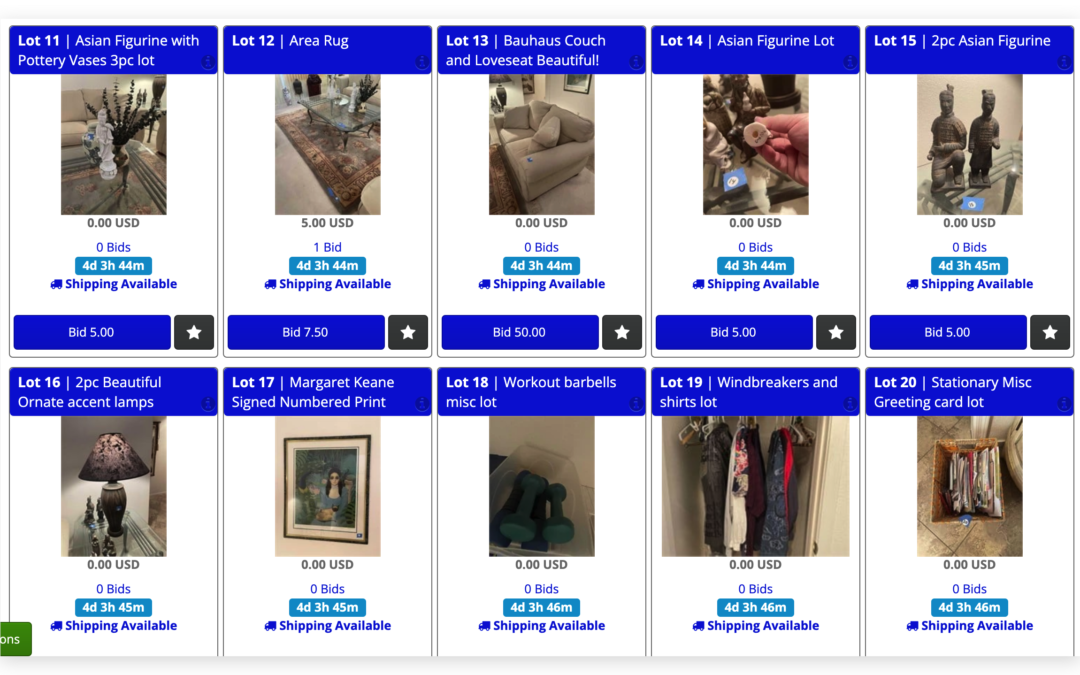The height and width of the screenshot is (675, 1080).
Task: Open the Lot 17 Margaret Keane title
Action: point(313,392)
